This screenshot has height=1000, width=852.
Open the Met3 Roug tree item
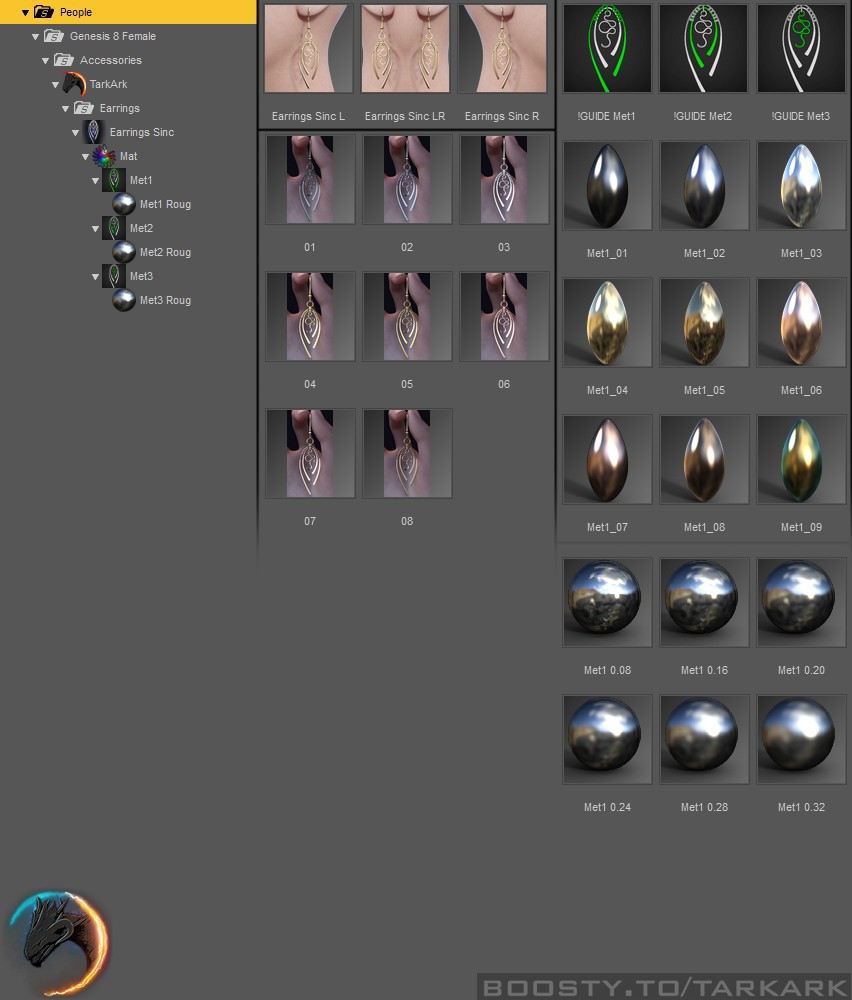152,300
